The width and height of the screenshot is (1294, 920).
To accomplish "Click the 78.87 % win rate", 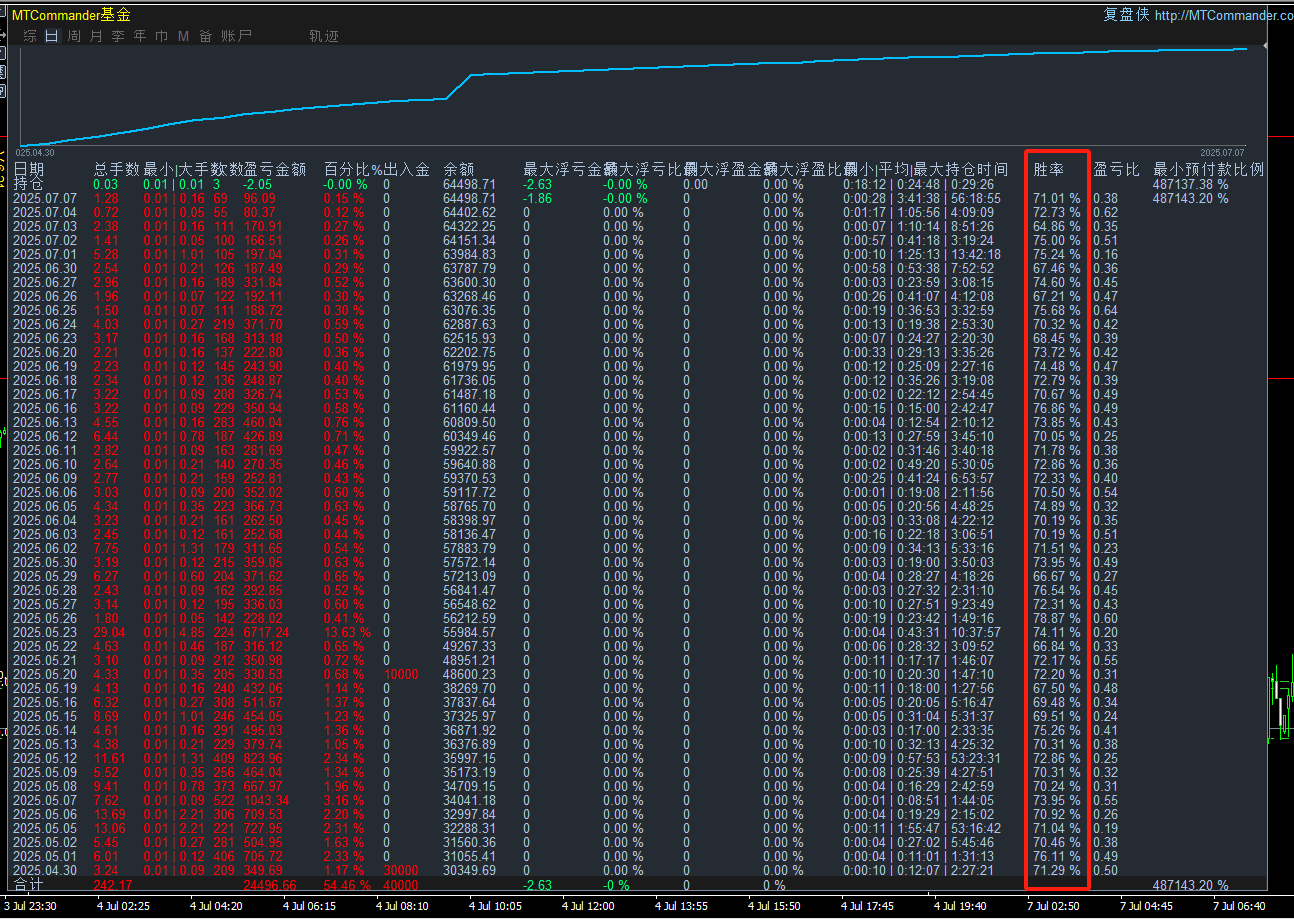I will click(x=1056, y=618).
